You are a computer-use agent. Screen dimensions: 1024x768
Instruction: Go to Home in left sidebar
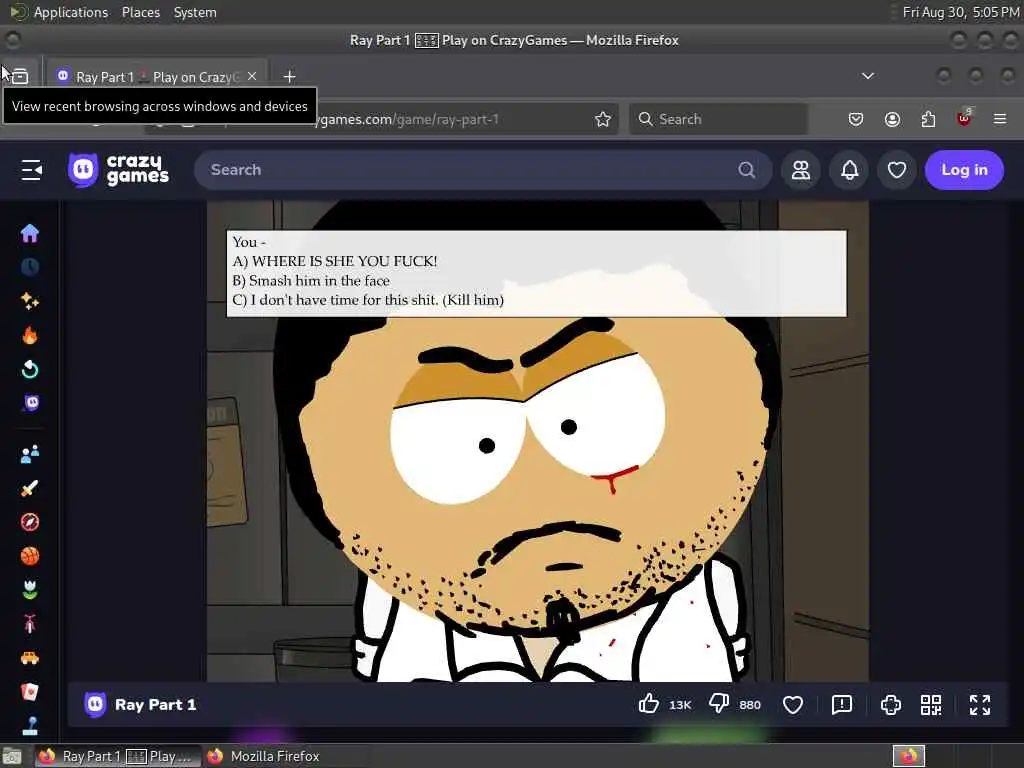[x=29, y=233]
